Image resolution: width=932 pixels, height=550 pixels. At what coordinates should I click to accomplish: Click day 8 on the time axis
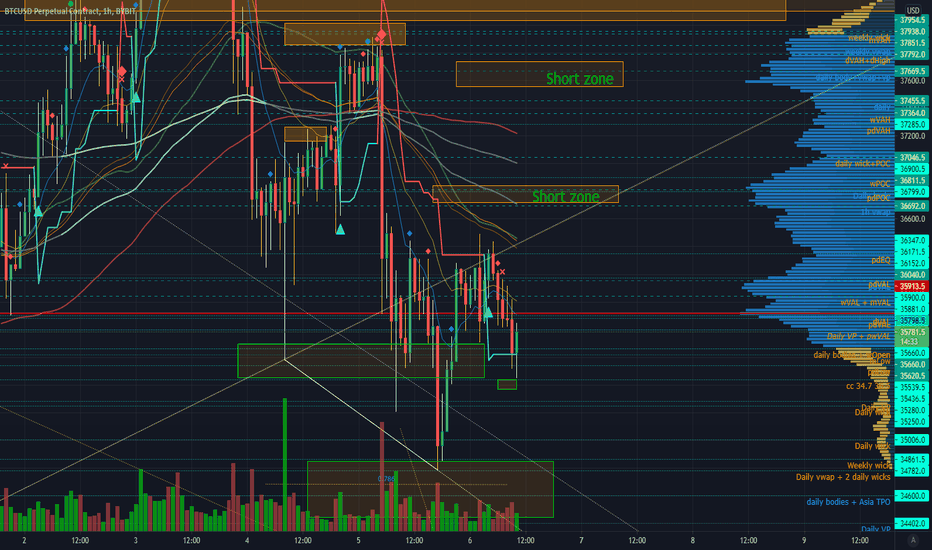click(692, 540)
